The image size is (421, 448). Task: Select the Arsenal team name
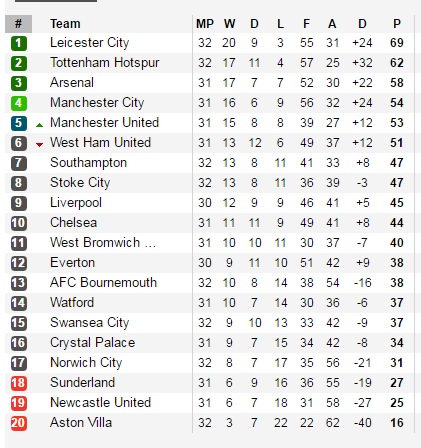(x=72, y=83)
